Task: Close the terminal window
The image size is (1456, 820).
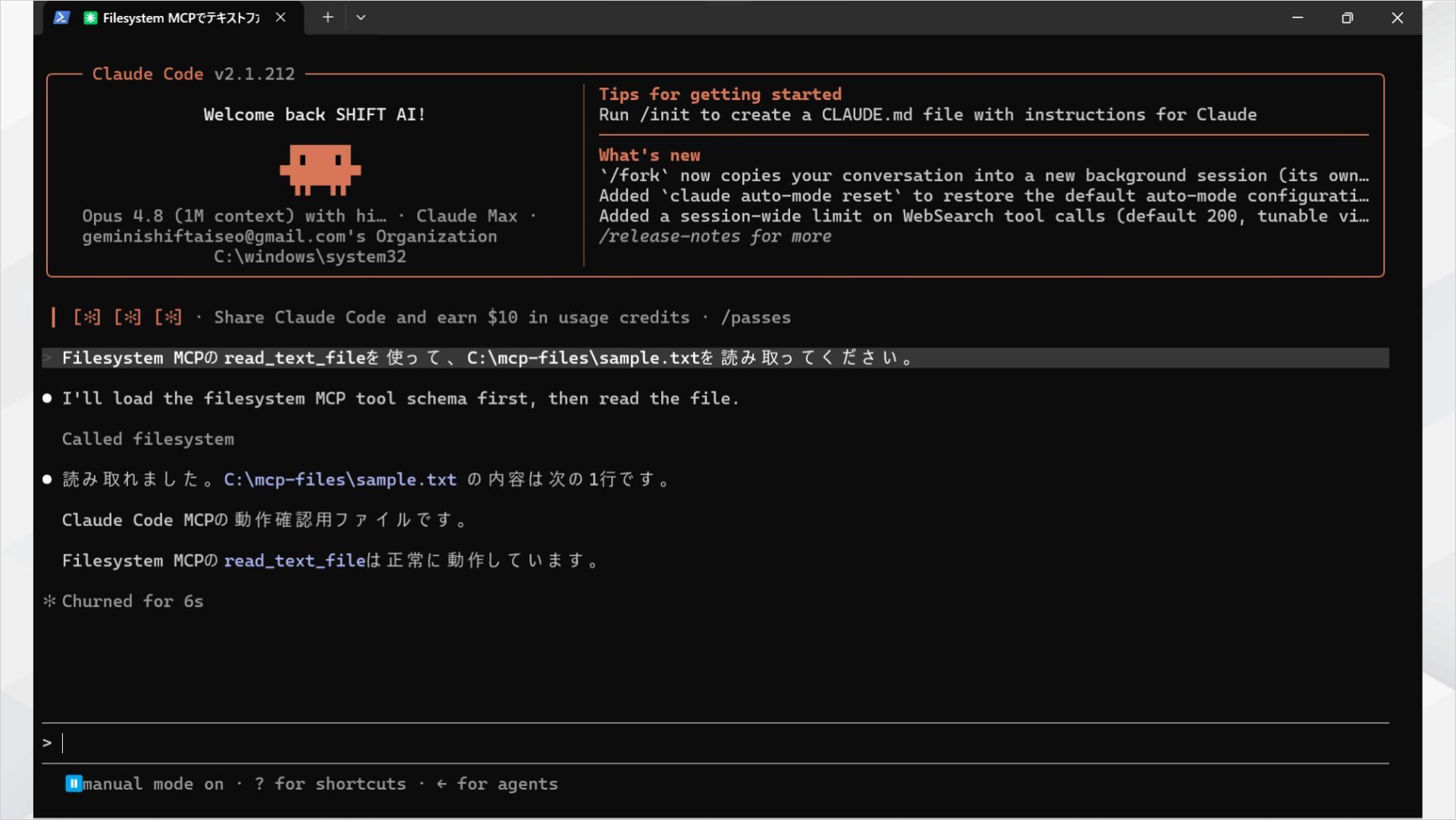Action: [1398, 17]
